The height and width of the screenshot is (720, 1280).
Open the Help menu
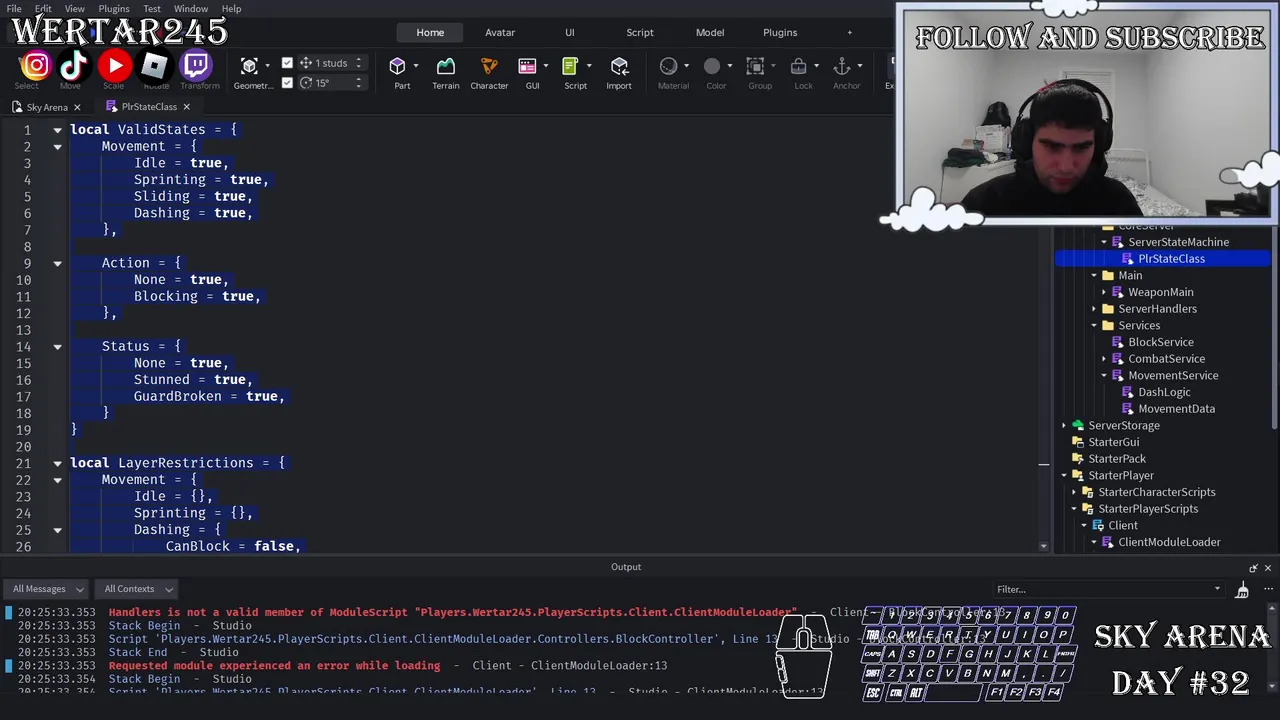pyautogui.click(x=231, y=9)
